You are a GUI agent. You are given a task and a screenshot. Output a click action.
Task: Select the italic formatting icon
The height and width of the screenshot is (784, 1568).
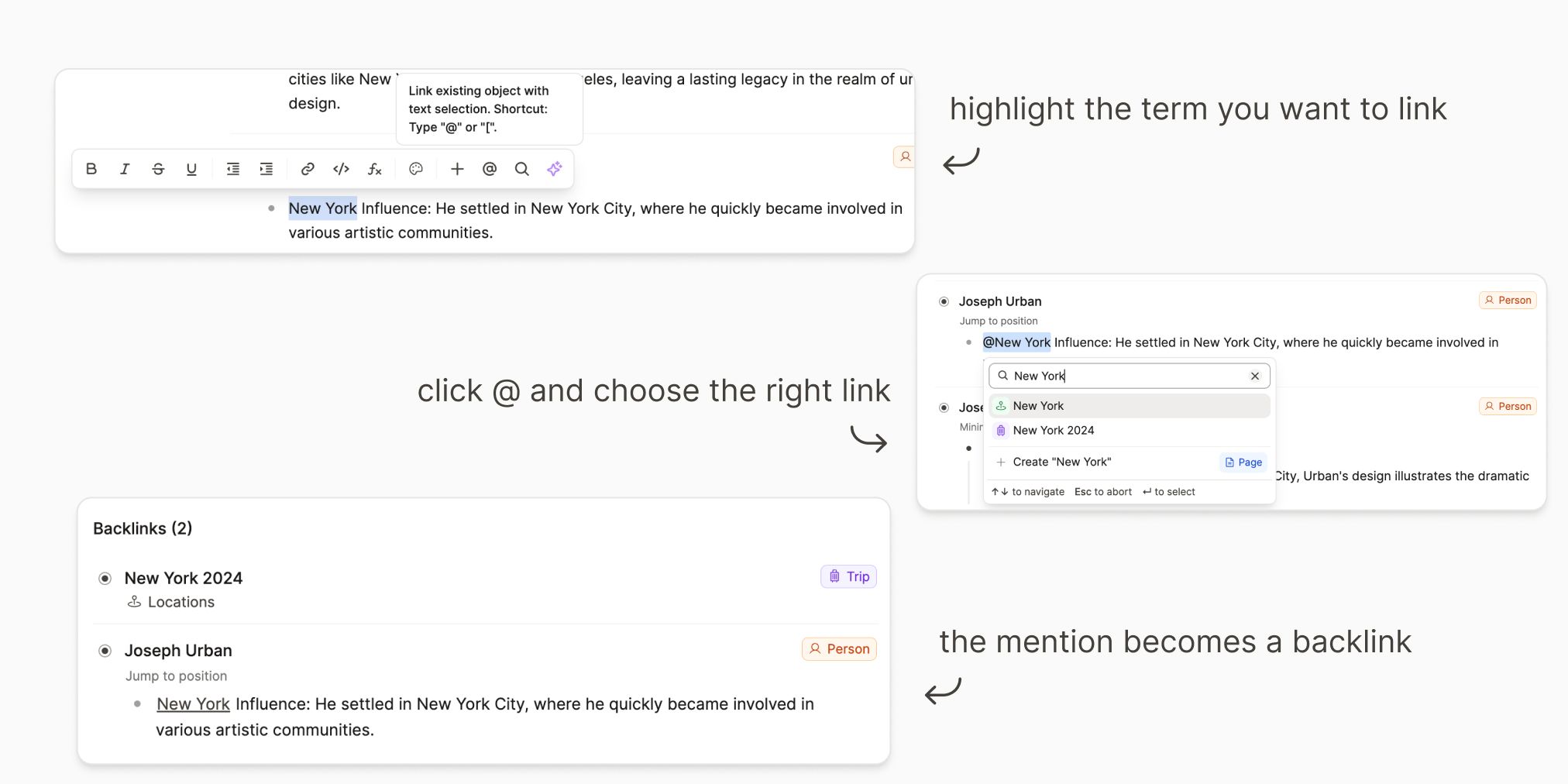click(x=125, y=168)
